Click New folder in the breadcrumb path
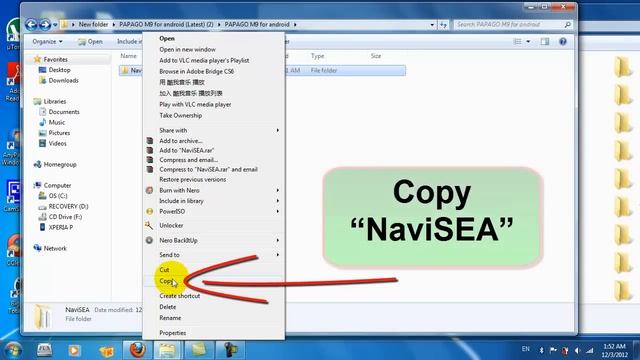 [x=93, y=24]
